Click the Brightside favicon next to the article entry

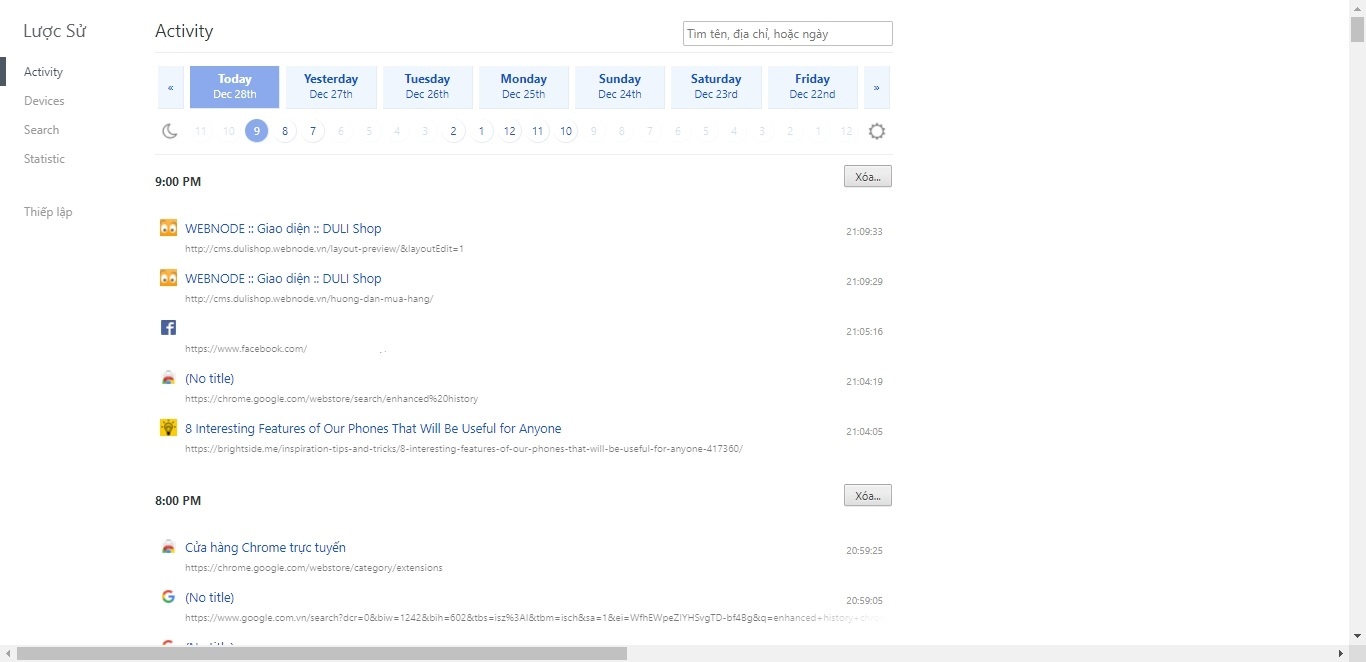click(168, 428)
